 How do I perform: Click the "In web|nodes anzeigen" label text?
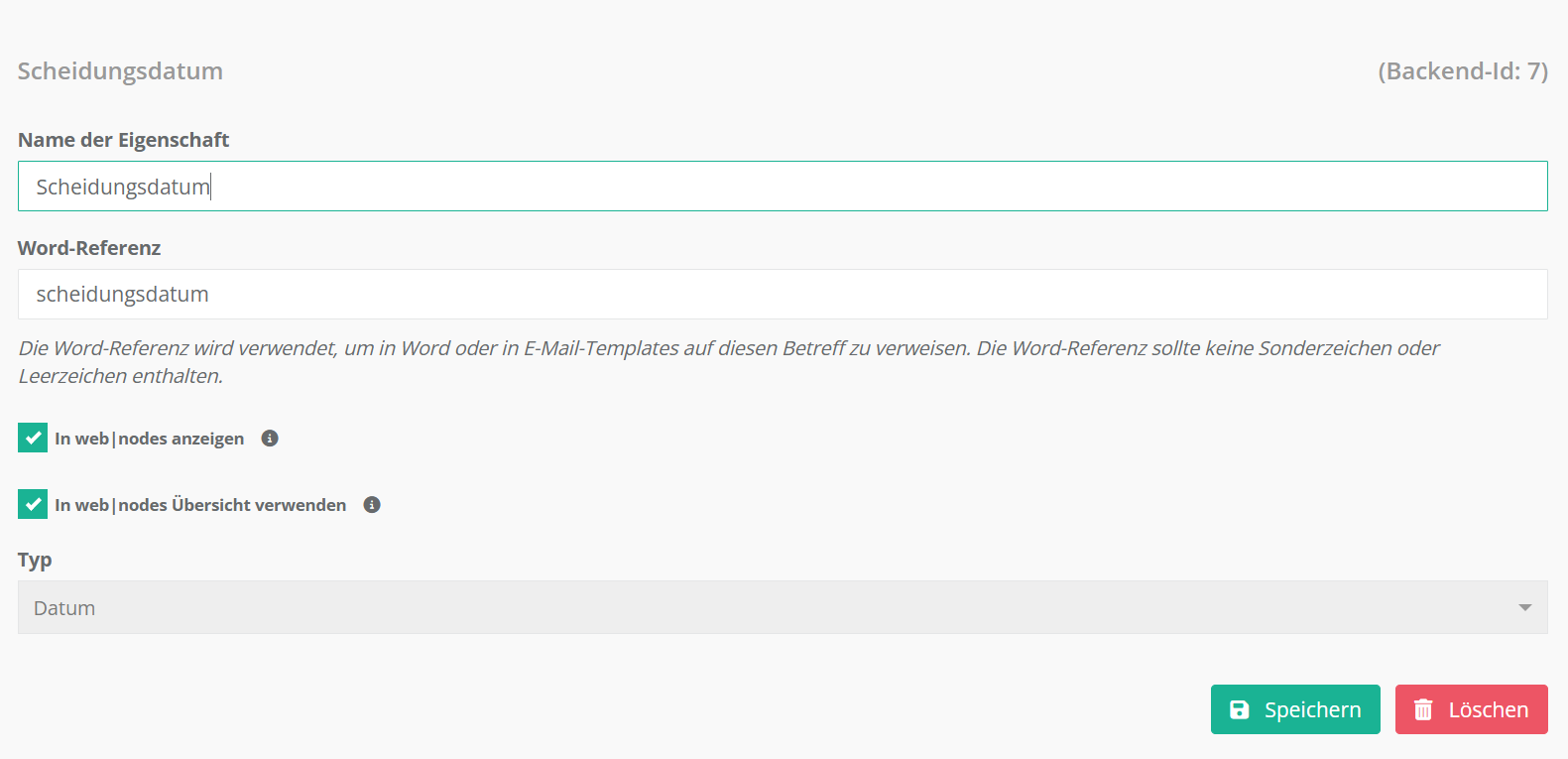pyautogui.click(x=149, y=439)
